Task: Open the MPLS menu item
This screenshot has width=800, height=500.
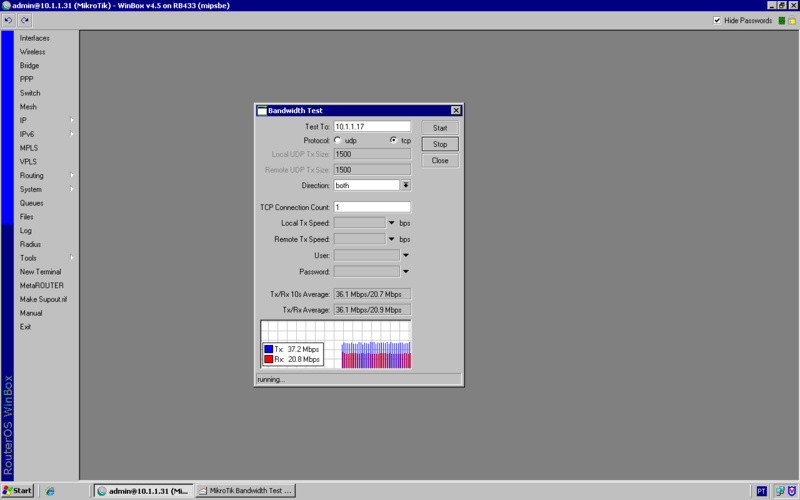Action: coord(29,148)
